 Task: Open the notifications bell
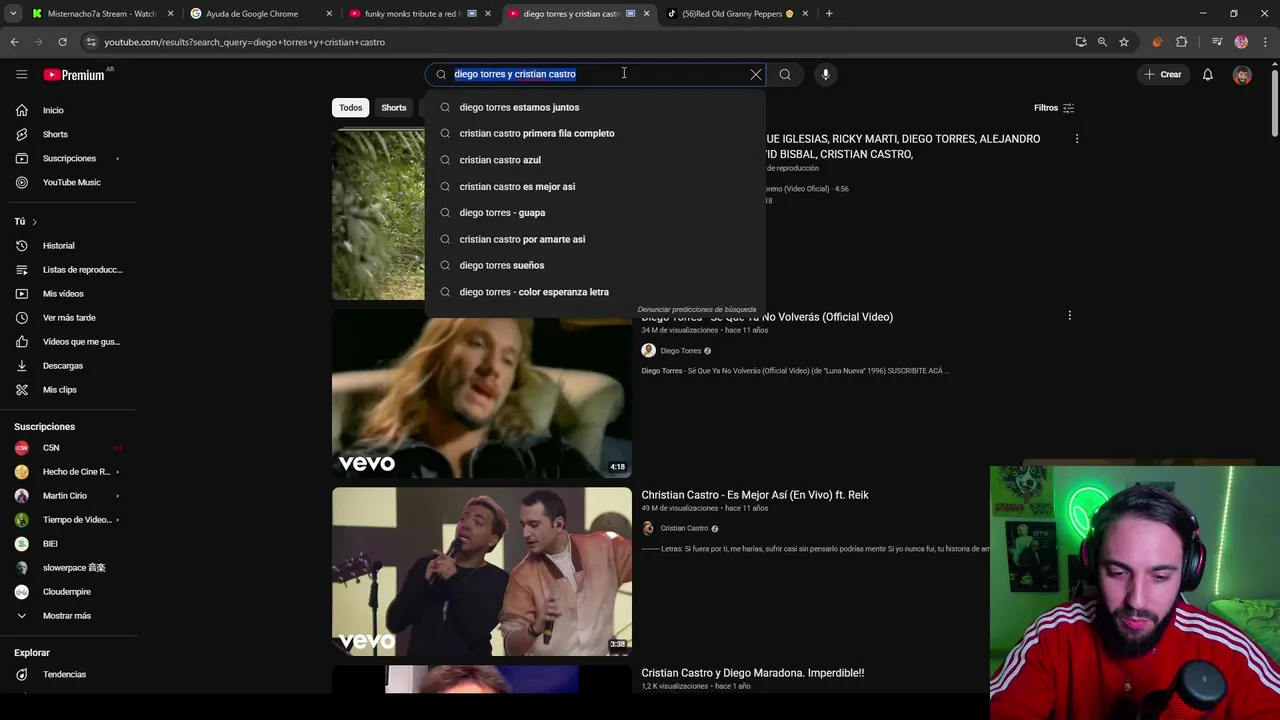click(1208, 74)
